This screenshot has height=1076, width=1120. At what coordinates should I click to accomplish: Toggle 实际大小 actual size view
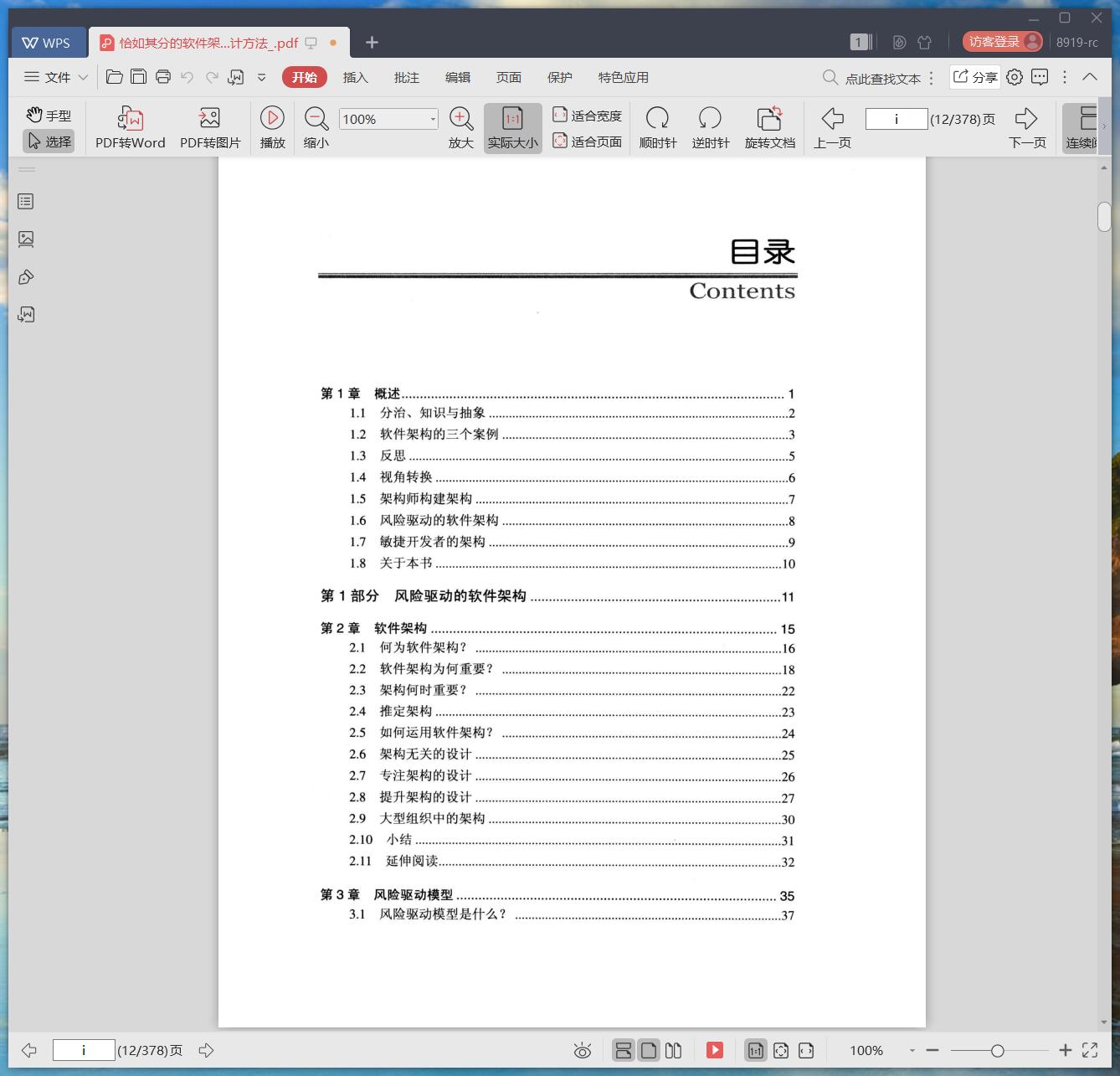point(512,128)
